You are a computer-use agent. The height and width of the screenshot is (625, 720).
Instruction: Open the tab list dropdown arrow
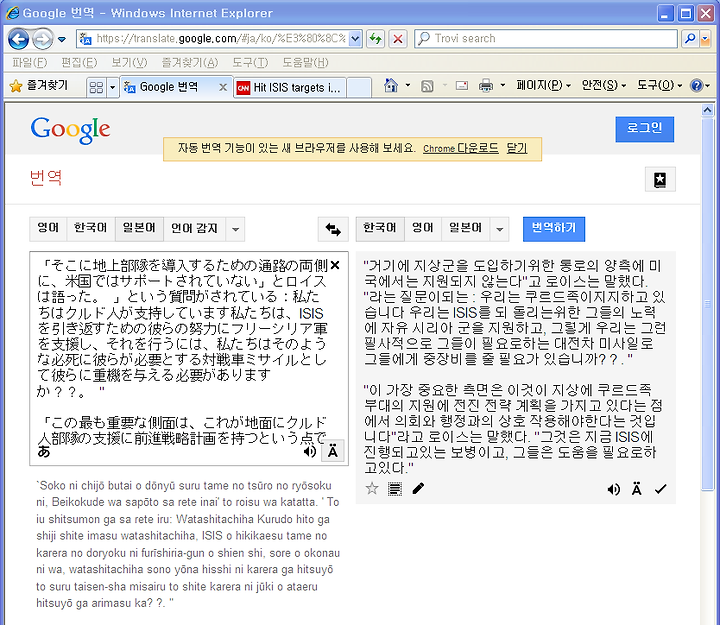point(112,87)
